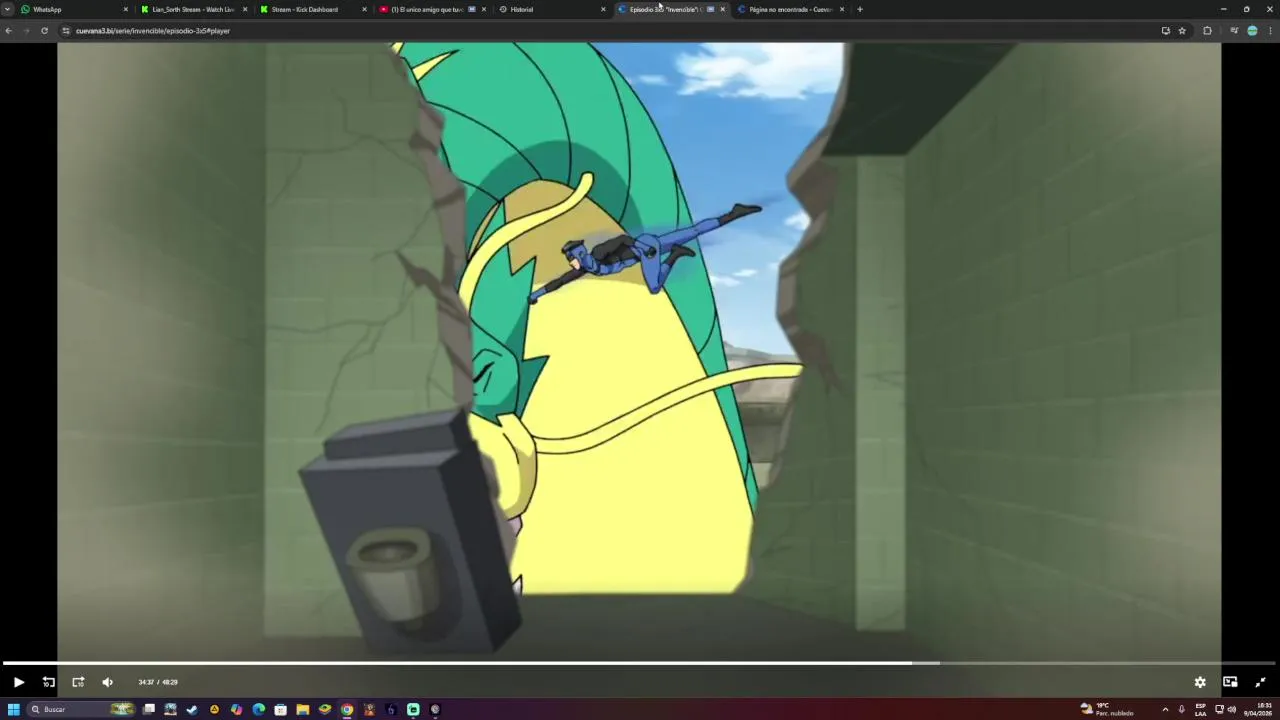Open clock and calendar 18:31
The width and height of the screenshot is (1280, 720).
(1257, 709)
